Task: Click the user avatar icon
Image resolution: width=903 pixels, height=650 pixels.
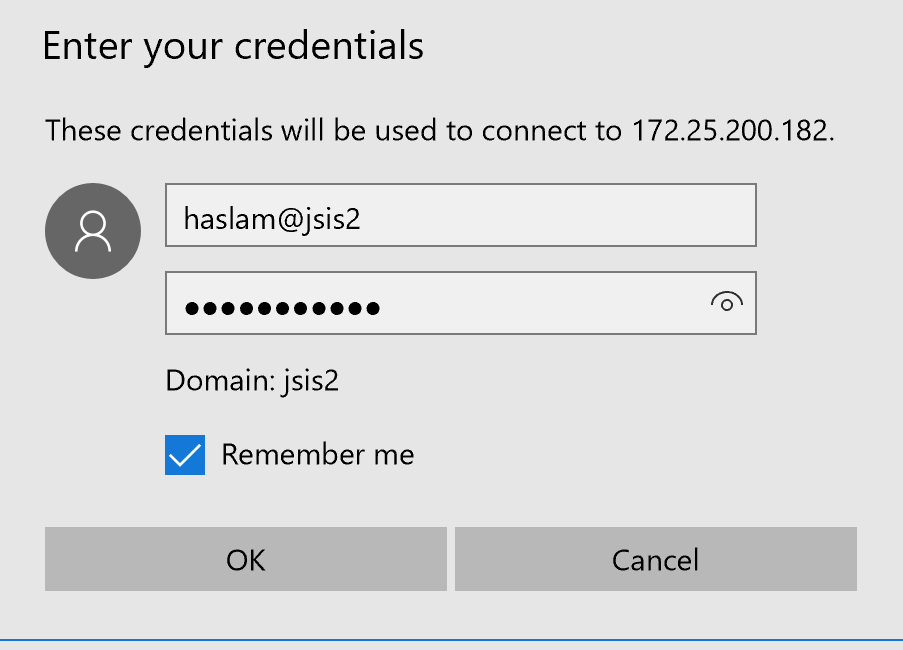Action: click(93, 231)
